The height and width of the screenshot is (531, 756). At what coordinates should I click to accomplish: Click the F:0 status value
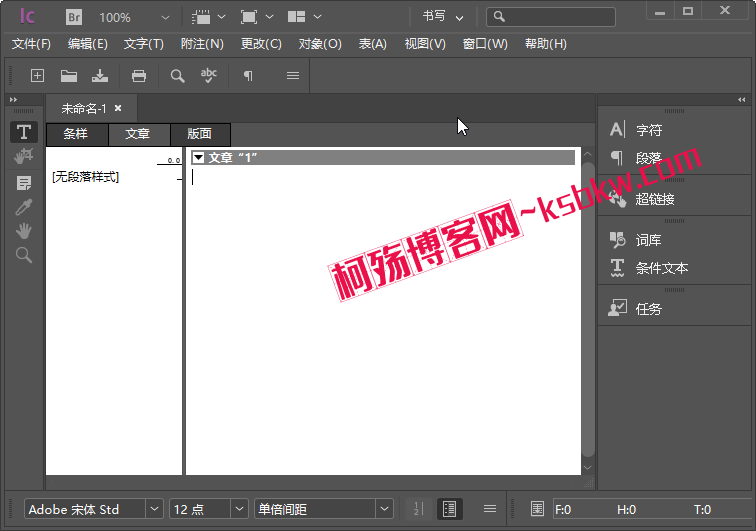pos(563,509)
